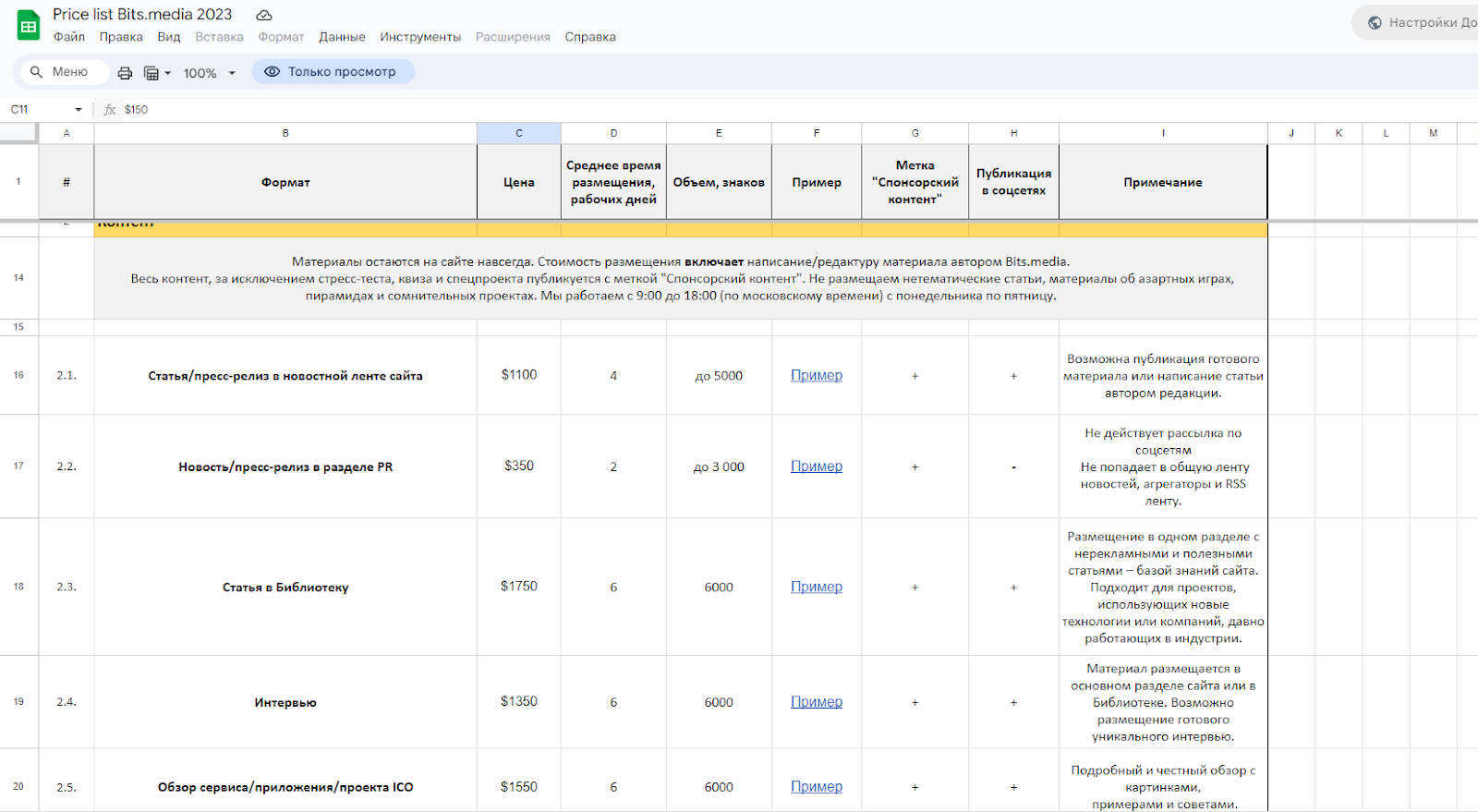This screenshot has height=812, width=1478.
Task: Click the document title Price list Bits.media 2023
Action: click(142, 14)
